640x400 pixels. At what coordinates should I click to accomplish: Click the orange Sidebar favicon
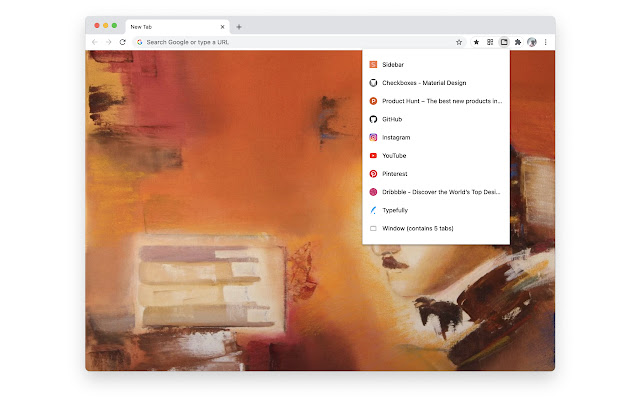click(373, 64)
